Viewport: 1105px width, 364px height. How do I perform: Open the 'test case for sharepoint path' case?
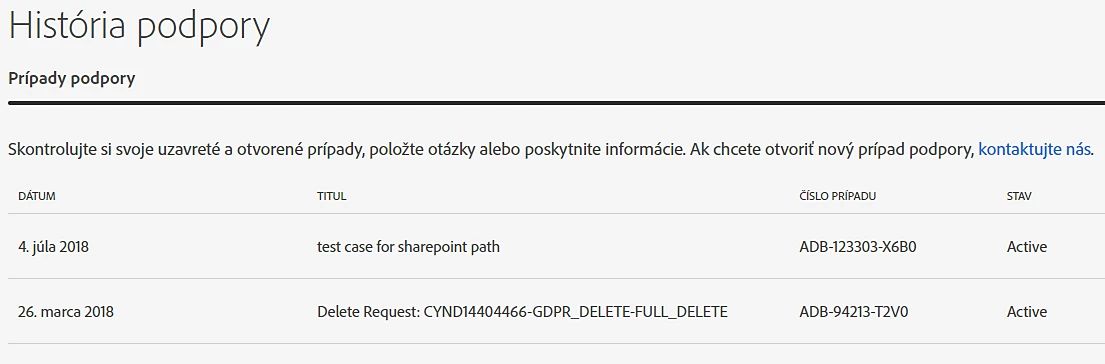(x=408, y=247)
